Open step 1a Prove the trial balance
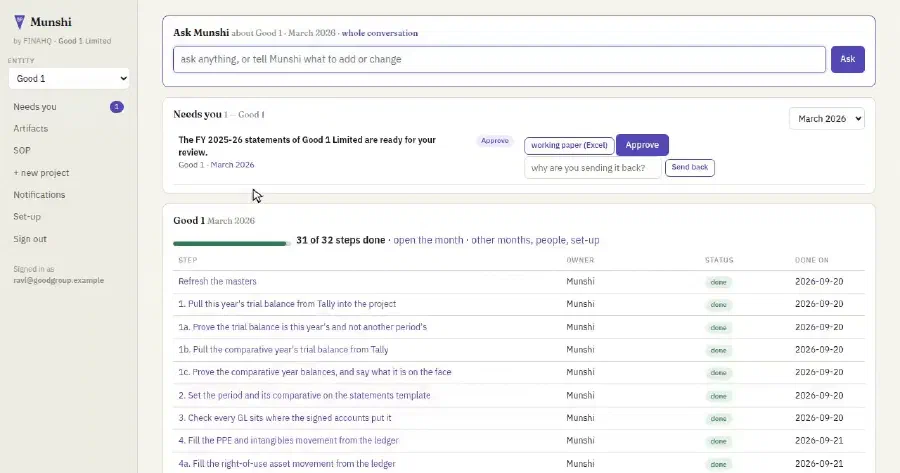This screenshot has height=473, width=900. (x=302, y=327)
